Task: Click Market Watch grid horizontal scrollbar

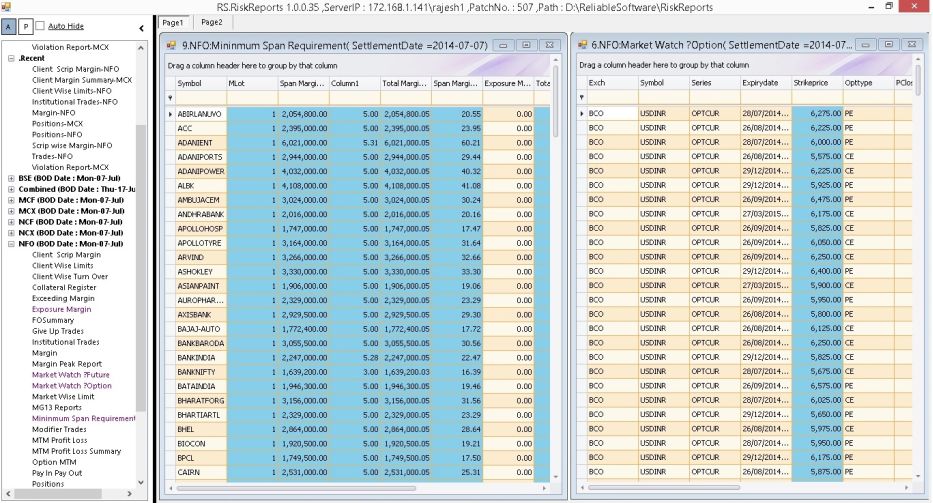Action: pos(664,488)
